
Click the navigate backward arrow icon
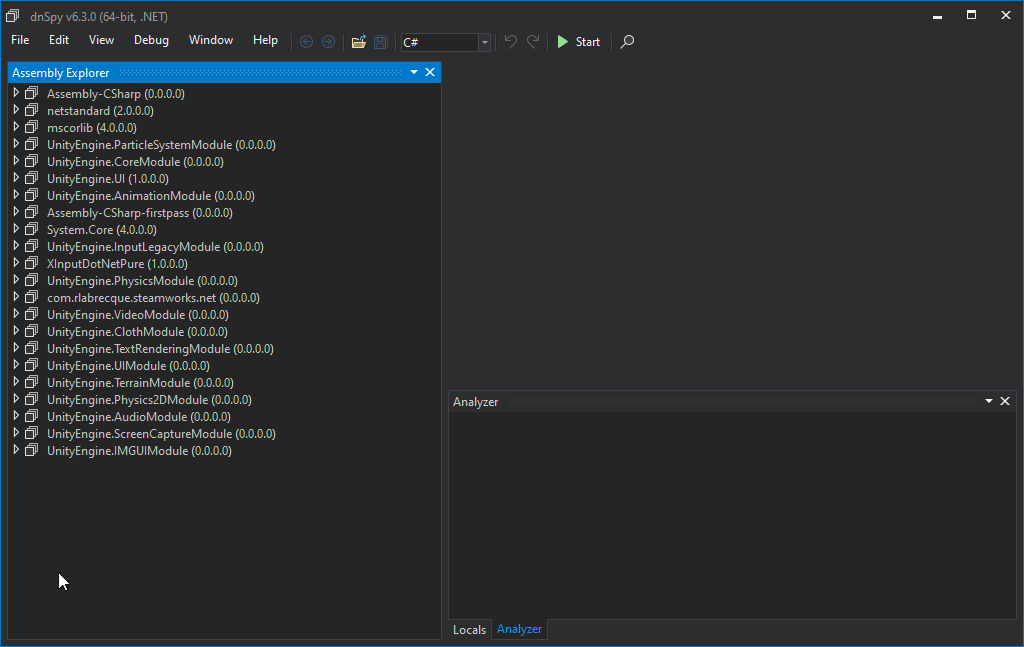(x=306, y=42)
